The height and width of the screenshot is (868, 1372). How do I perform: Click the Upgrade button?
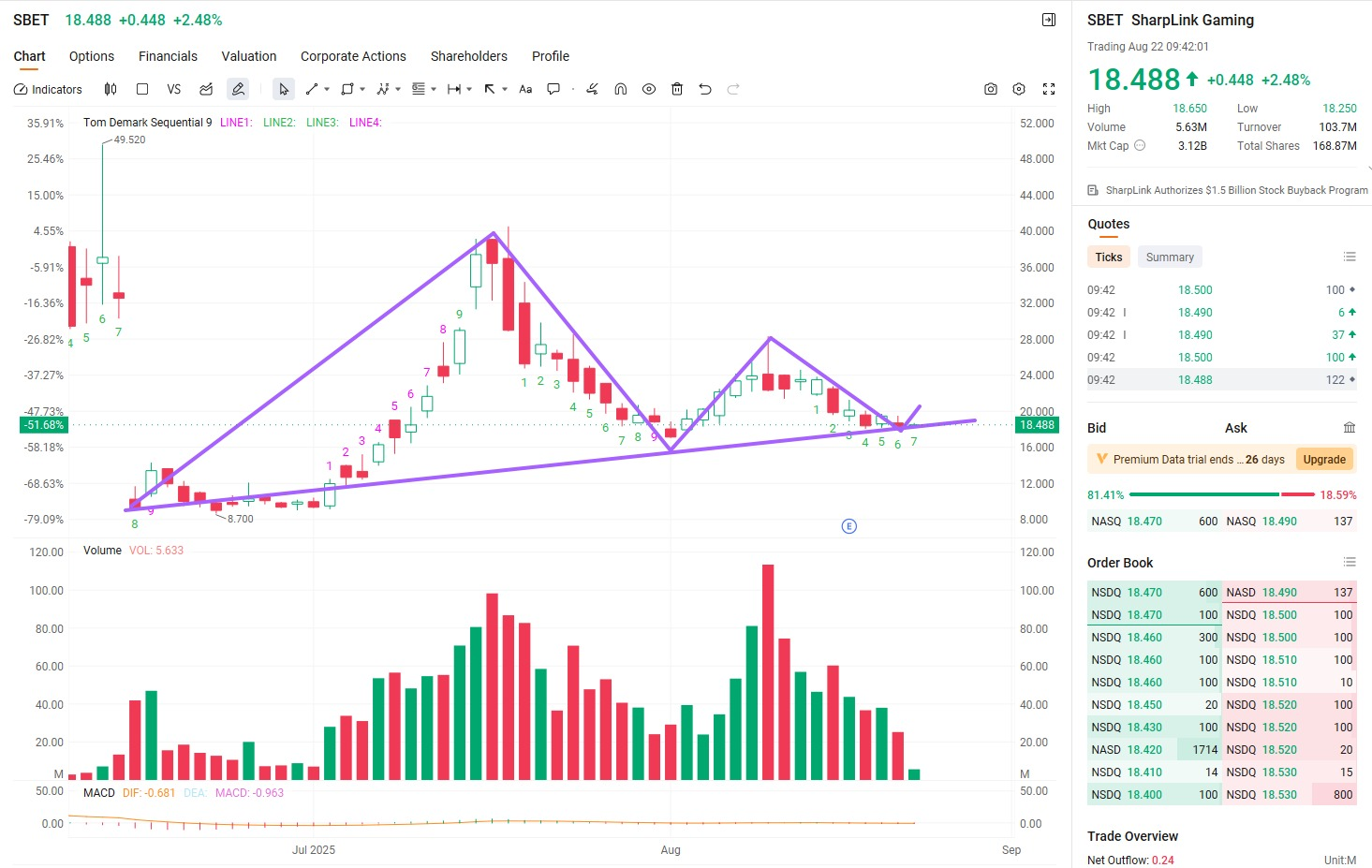pos(1324,460)
